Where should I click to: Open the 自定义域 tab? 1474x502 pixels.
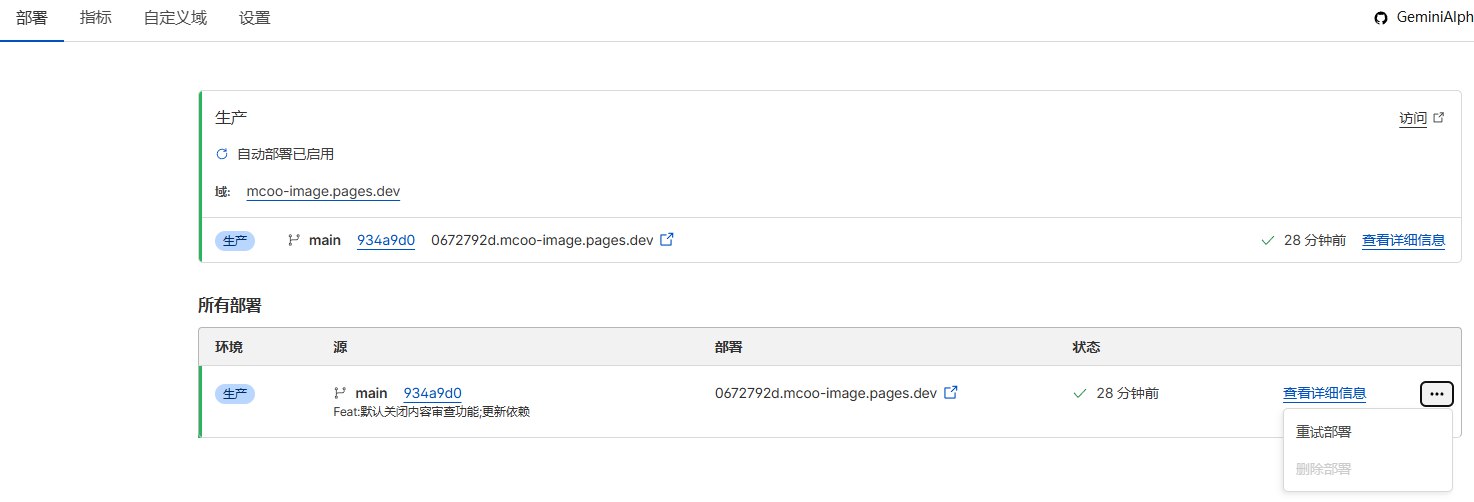point(175,18)
